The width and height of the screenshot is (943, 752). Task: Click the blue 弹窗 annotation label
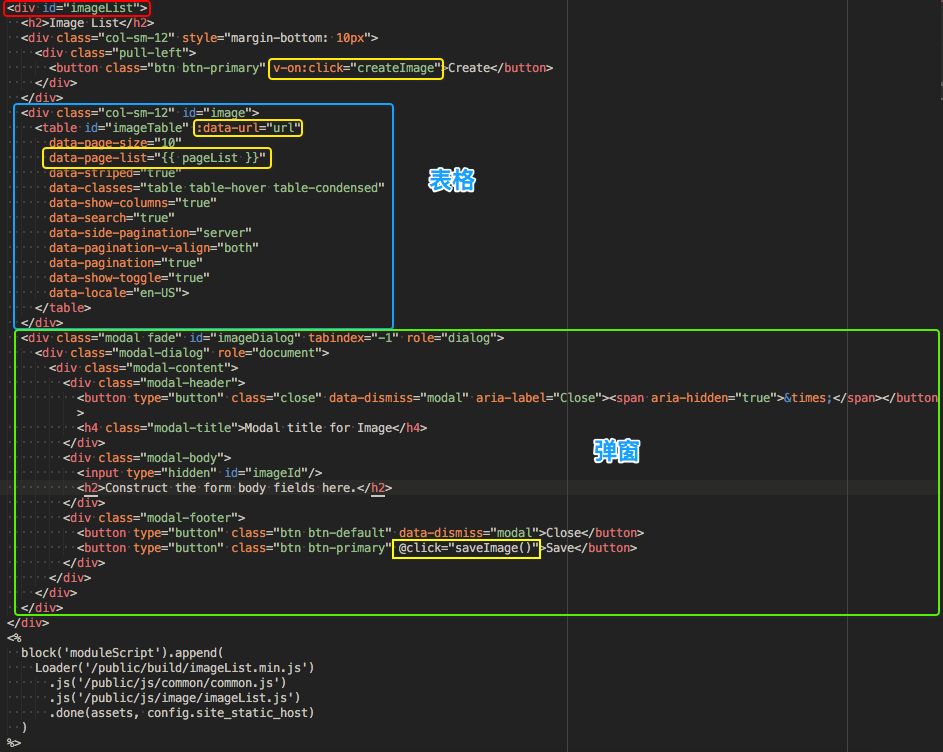(616, 451)
